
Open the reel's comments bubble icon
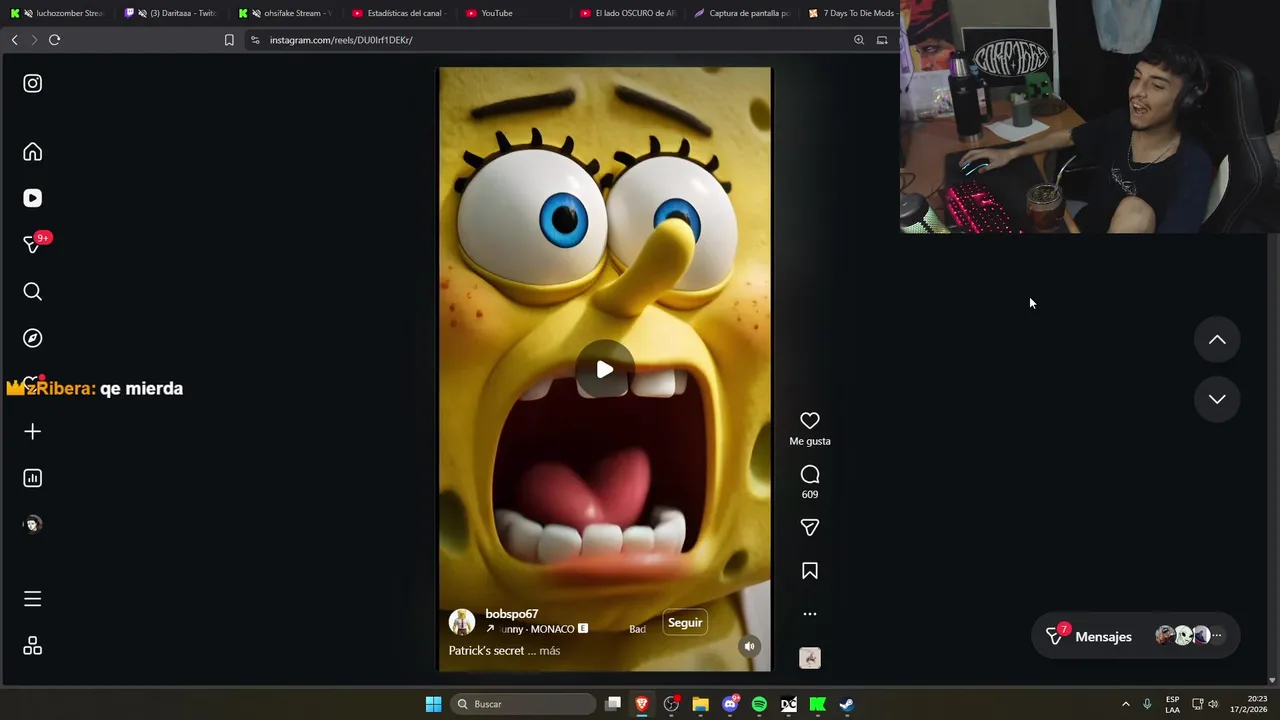[810, 474]
